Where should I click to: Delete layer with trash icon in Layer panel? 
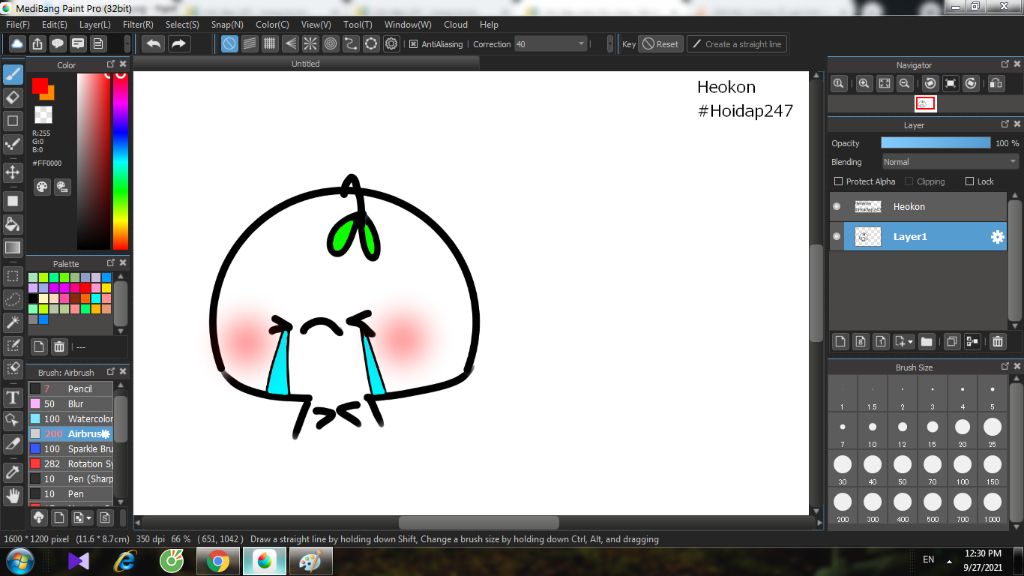997,342
